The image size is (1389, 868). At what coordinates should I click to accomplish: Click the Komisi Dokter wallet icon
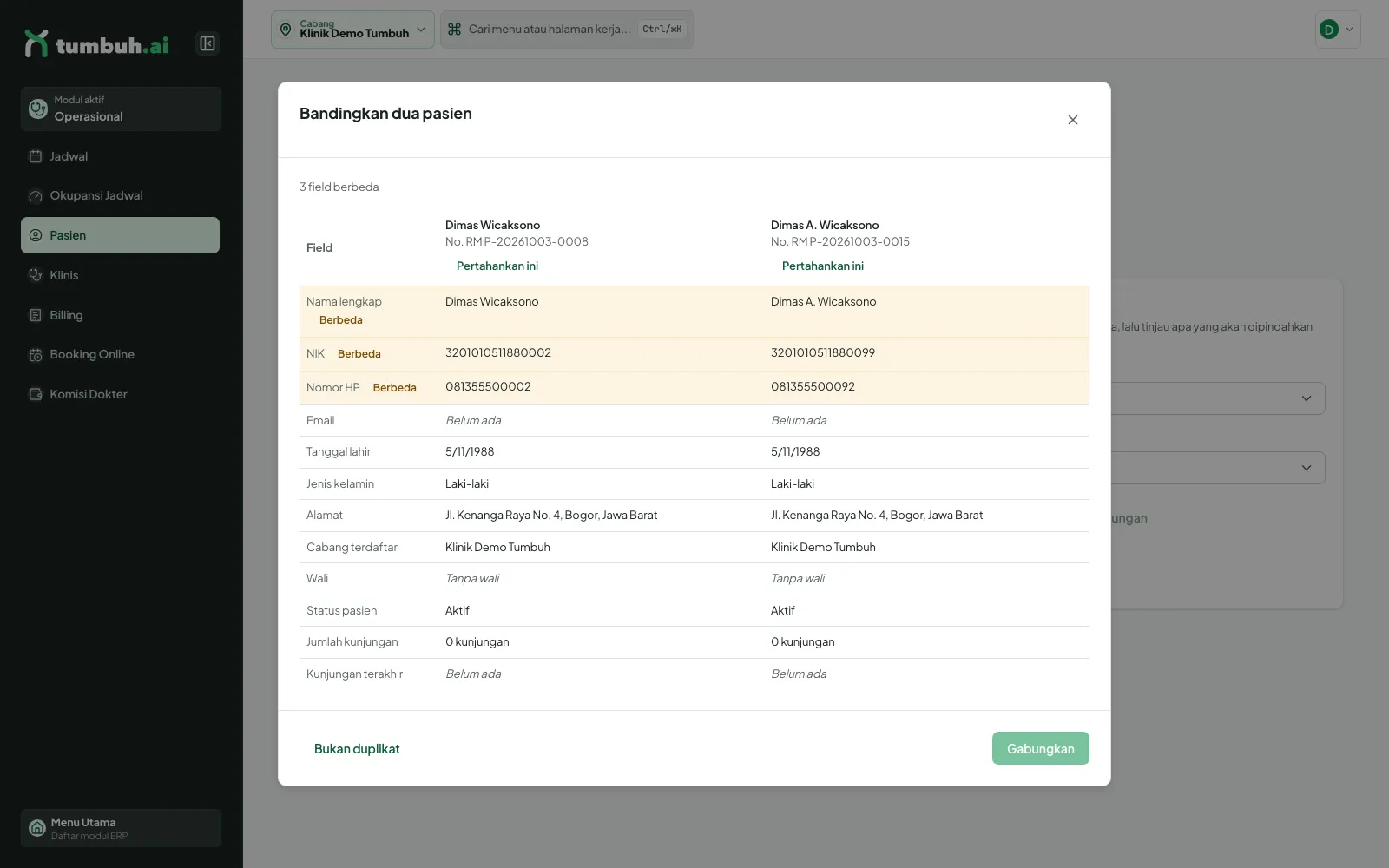point(36,394)
